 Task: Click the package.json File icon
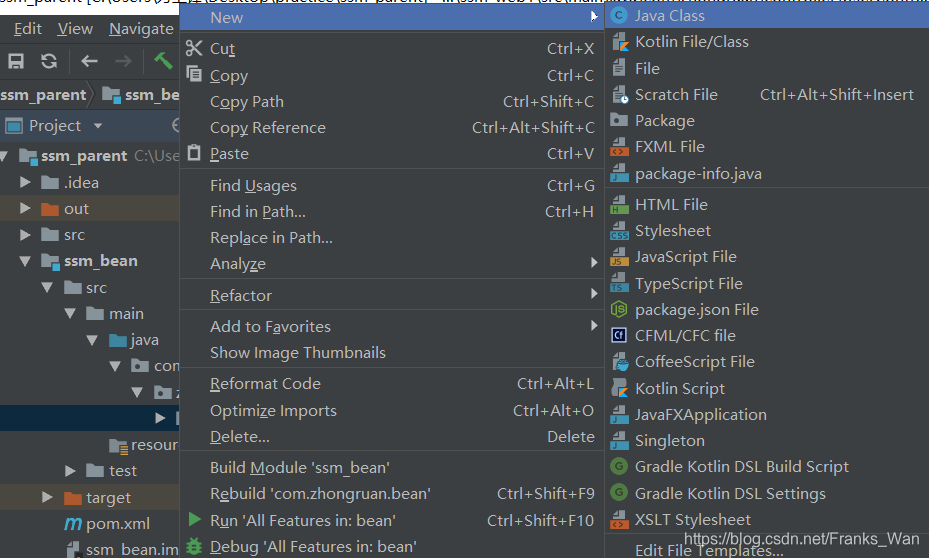point(619,309)
